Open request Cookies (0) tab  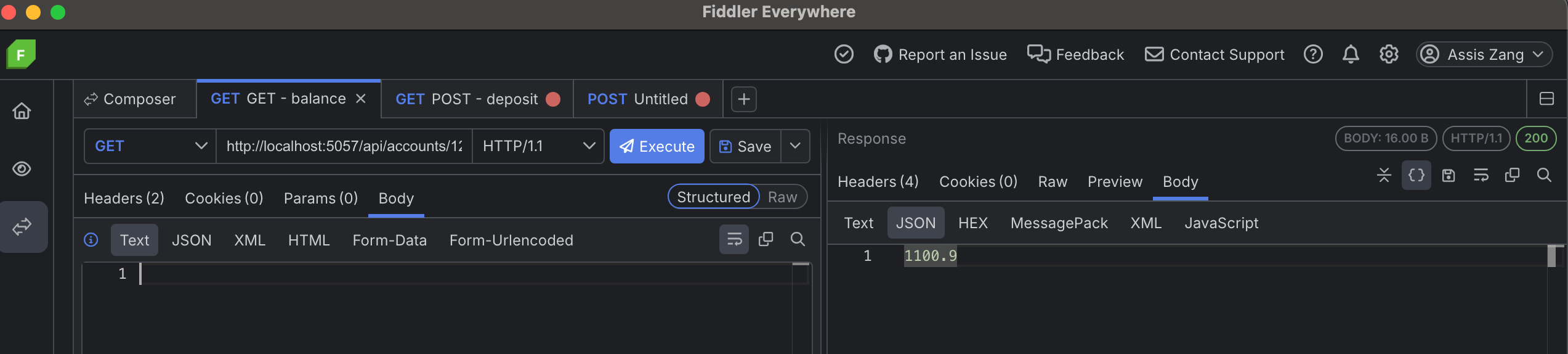click(224, 198)
